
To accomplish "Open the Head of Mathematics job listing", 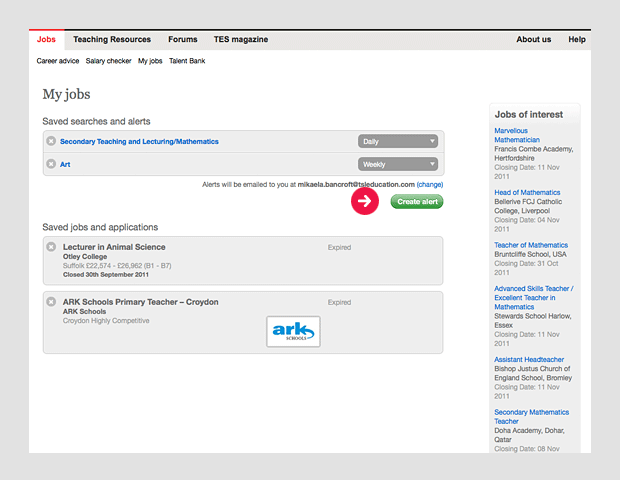I will 527,192.
